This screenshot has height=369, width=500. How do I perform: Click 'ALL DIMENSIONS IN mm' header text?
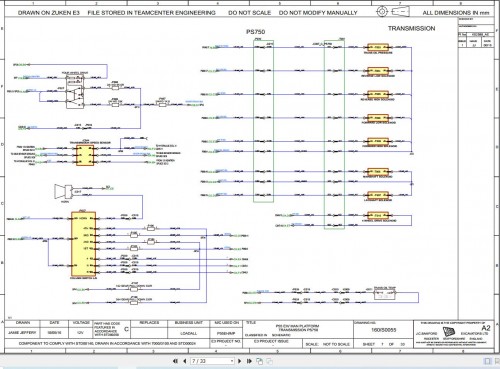[x=456, y=13]
